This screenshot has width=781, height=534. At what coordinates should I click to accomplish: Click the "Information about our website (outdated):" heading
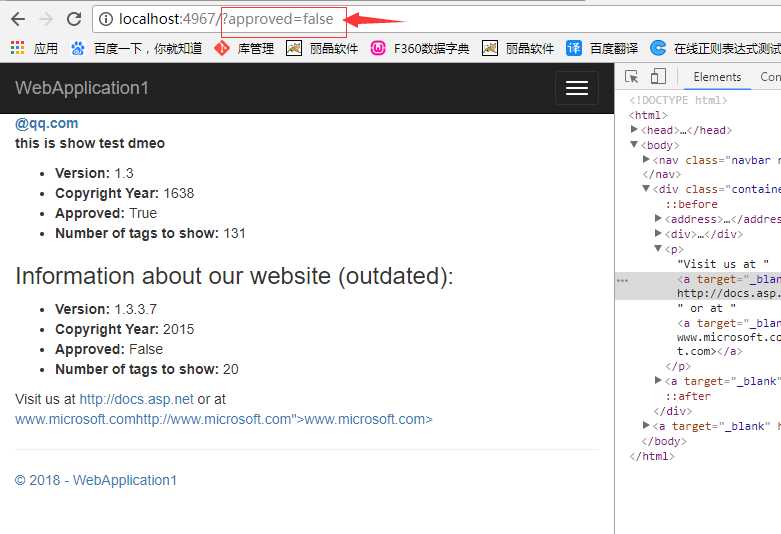234,276
